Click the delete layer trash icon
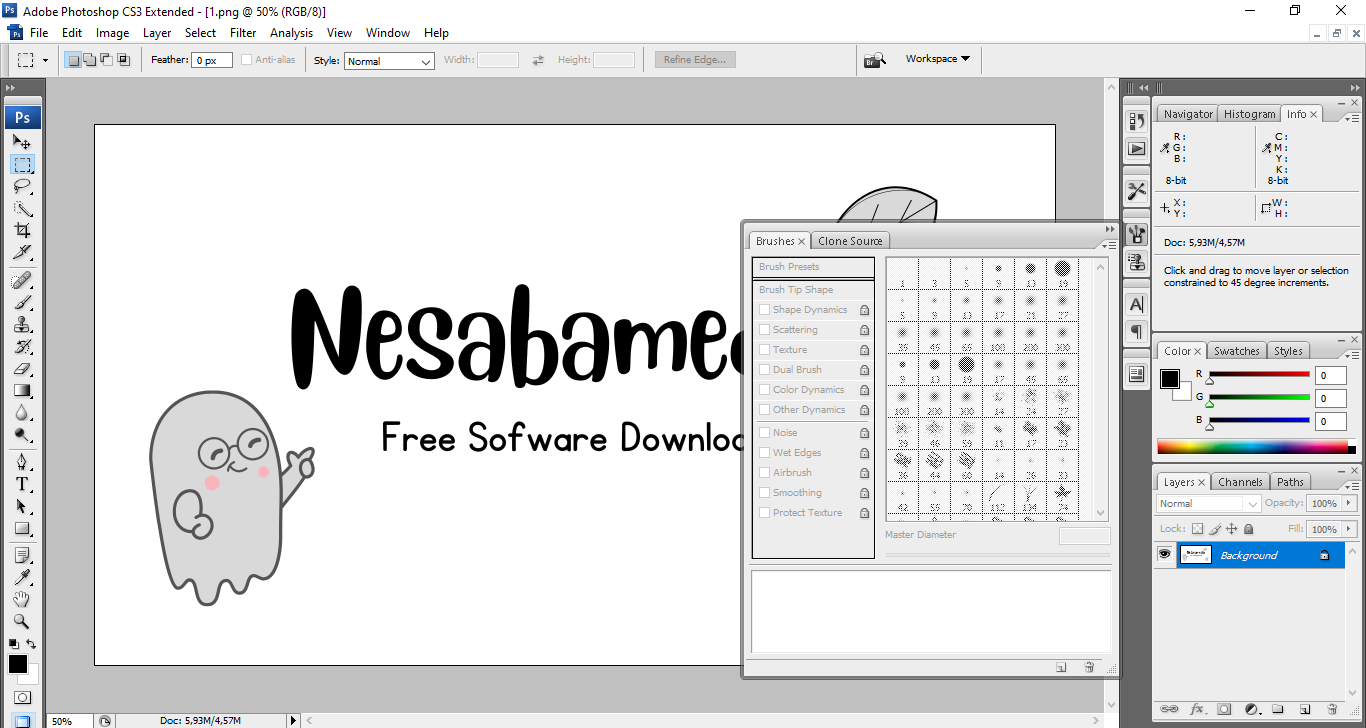This screenshot has height=728, width=1366. pos(1331,709)
